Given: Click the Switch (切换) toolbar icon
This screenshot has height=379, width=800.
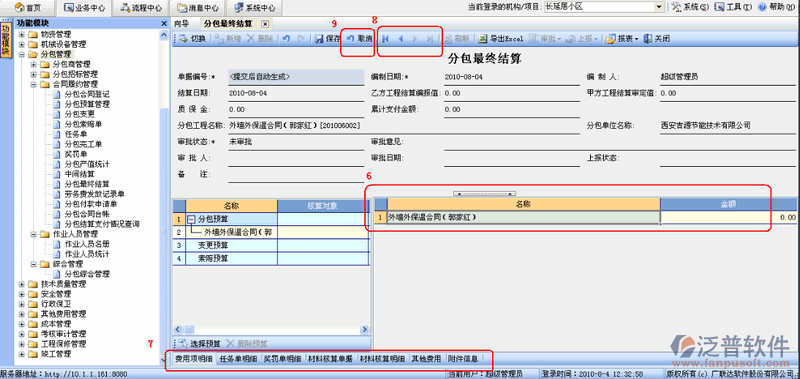Looking at the screenshot, I should 183,39.
